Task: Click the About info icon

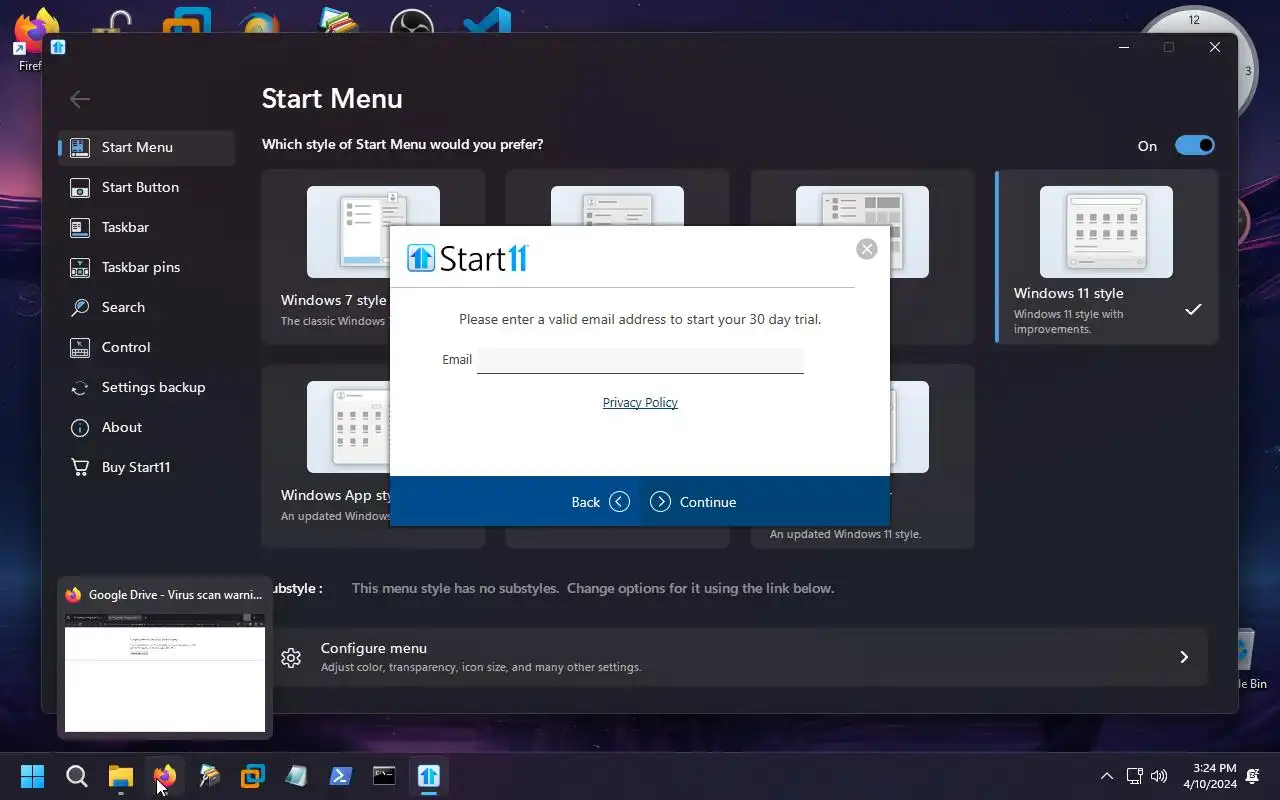Action: coord(80,427)
